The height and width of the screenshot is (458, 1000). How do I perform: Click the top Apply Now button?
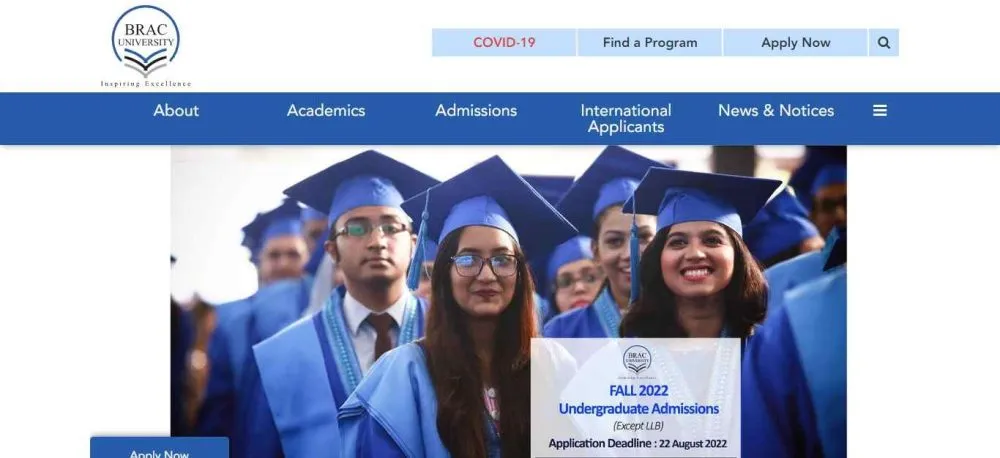[x=795, y=43]
